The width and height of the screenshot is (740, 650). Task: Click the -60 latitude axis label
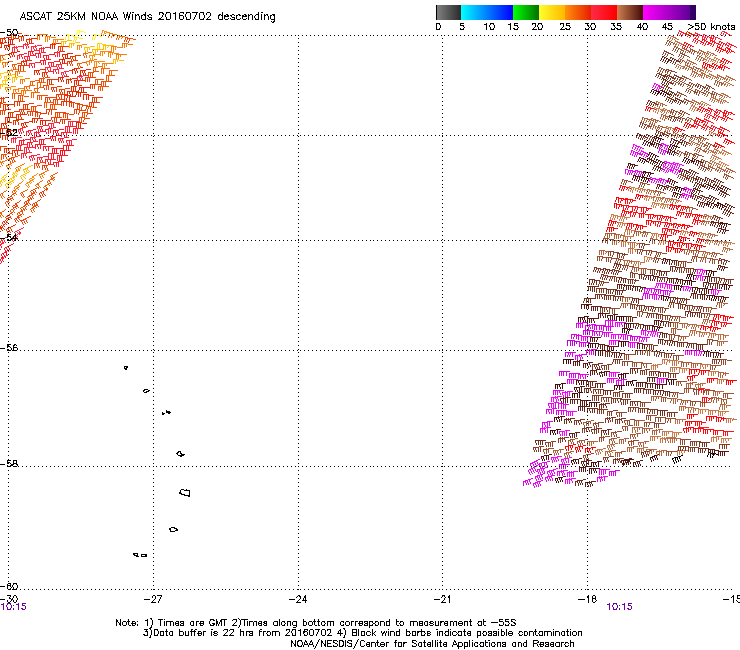(x=9, y=586)
